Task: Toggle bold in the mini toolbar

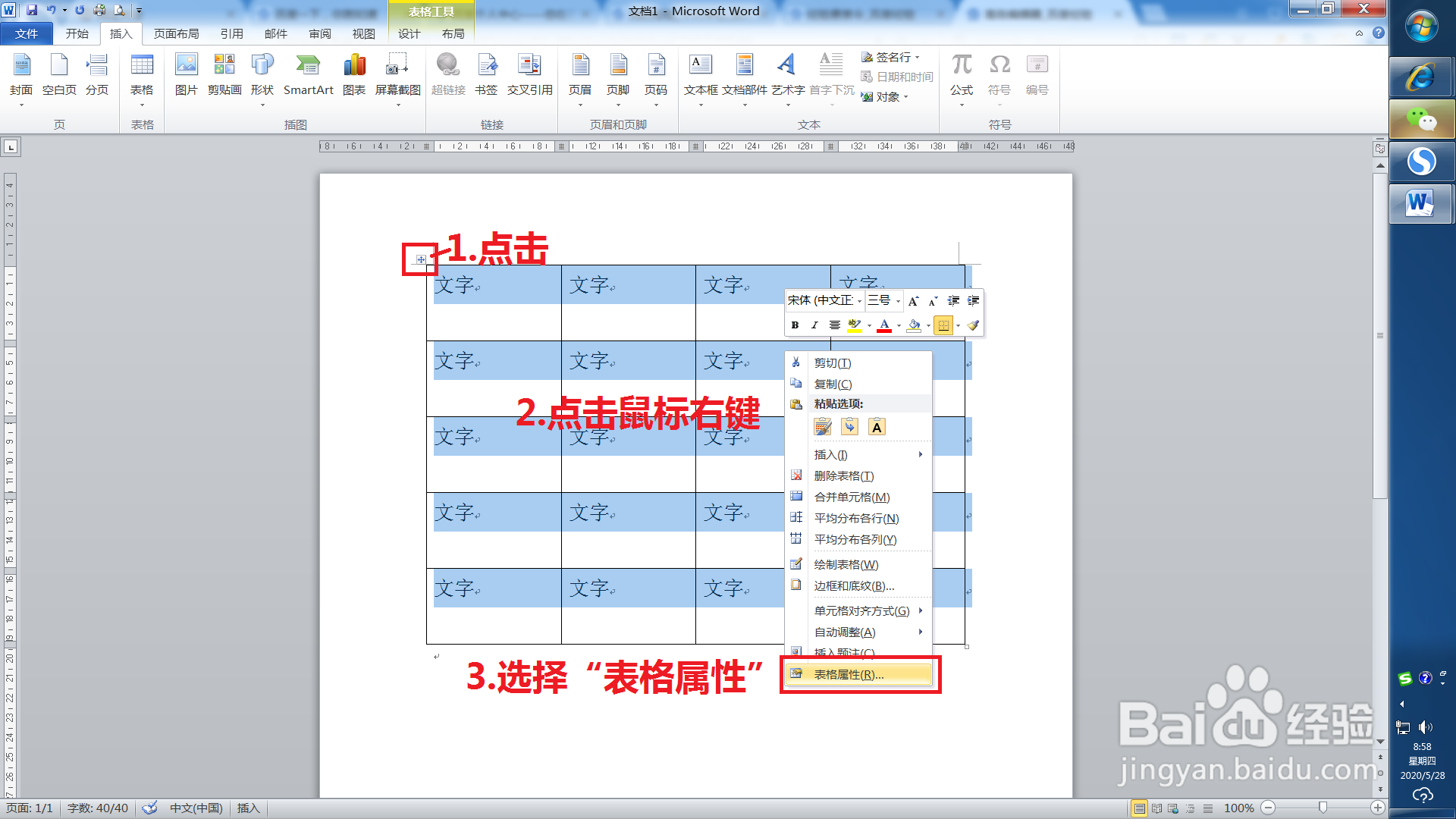Action: (795, 325)
